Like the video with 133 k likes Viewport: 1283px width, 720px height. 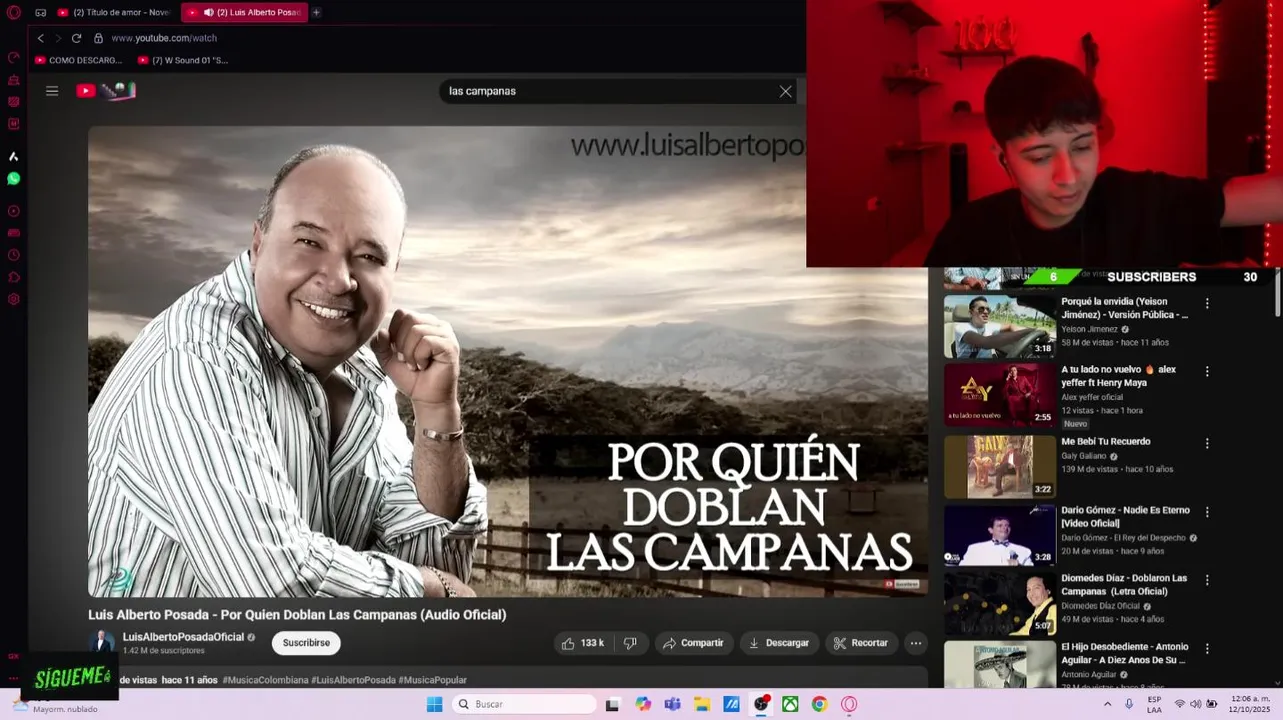click(583, 643)
